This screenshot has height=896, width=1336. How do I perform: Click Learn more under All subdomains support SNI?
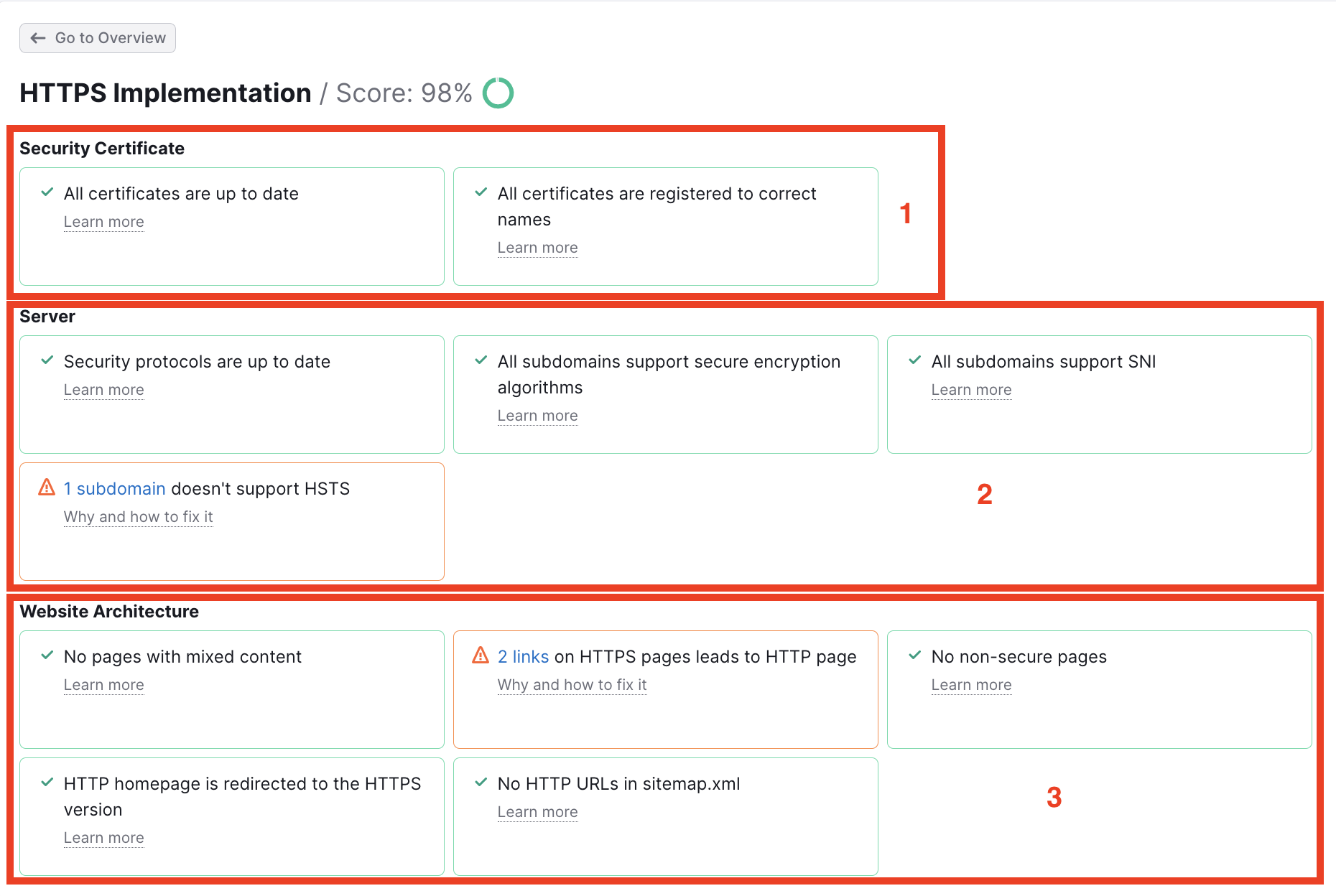click(971, 389)
